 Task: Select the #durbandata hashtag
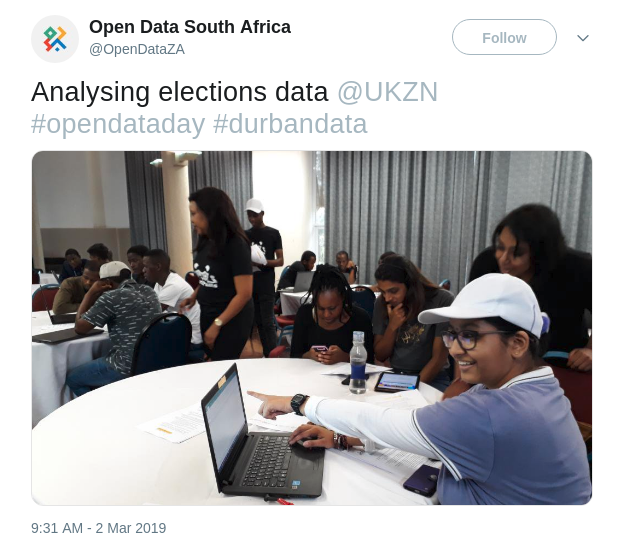290,124
